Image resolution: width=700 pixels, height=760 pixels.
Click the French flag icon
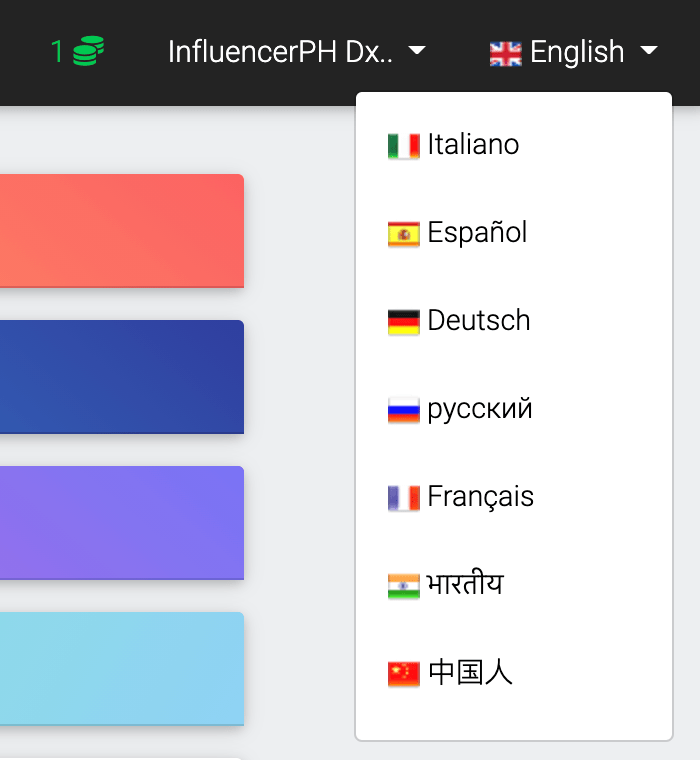click(403, 498)
